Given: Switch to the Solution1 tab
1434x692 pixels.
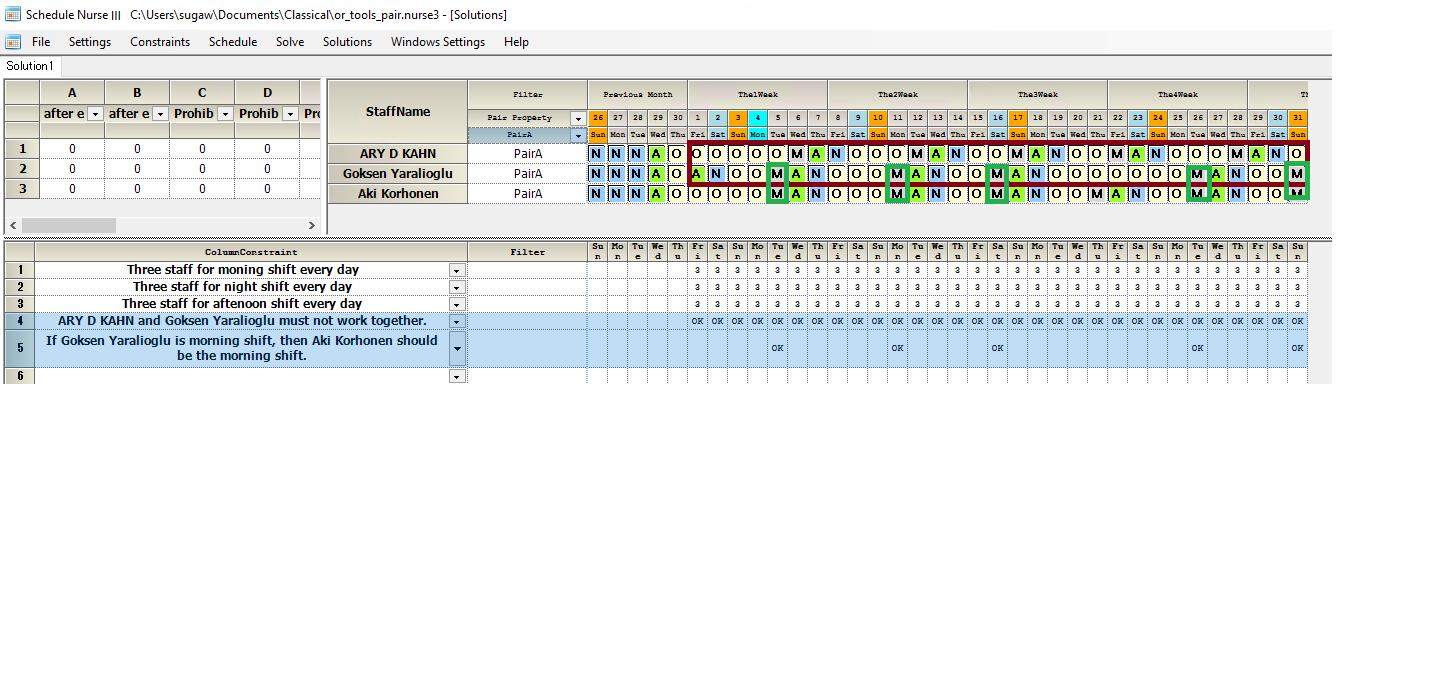Looking at the screenshot, I should click(x=30, y=66).
